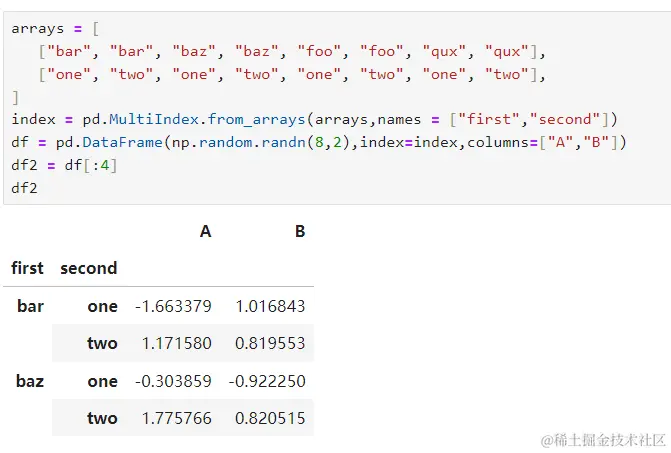
Task: Click the 'bar' index label
Action: click(30, 306)
